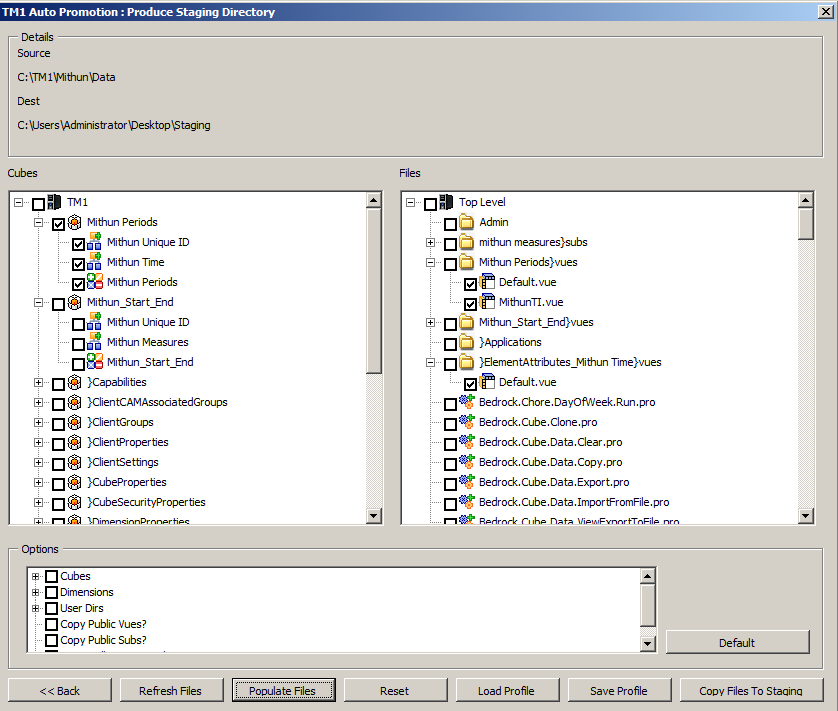This screenshot has width=838, height=711.
Task: Uncheck the Mithun Time dimension checkbox
Action: click(x=79, y=264)
